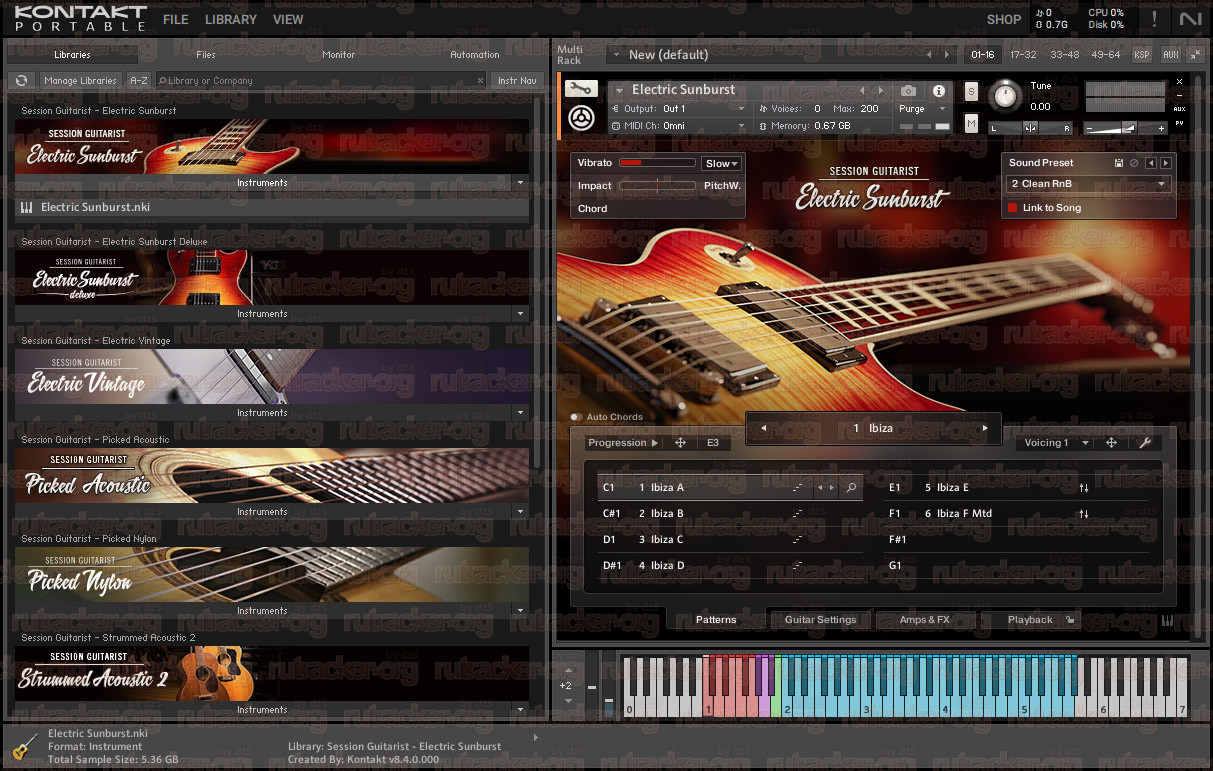Viewport: 1213px width, 771px height.
Task: Open pattern browser magnifier for Ibiza A
Action: [851, 488]
